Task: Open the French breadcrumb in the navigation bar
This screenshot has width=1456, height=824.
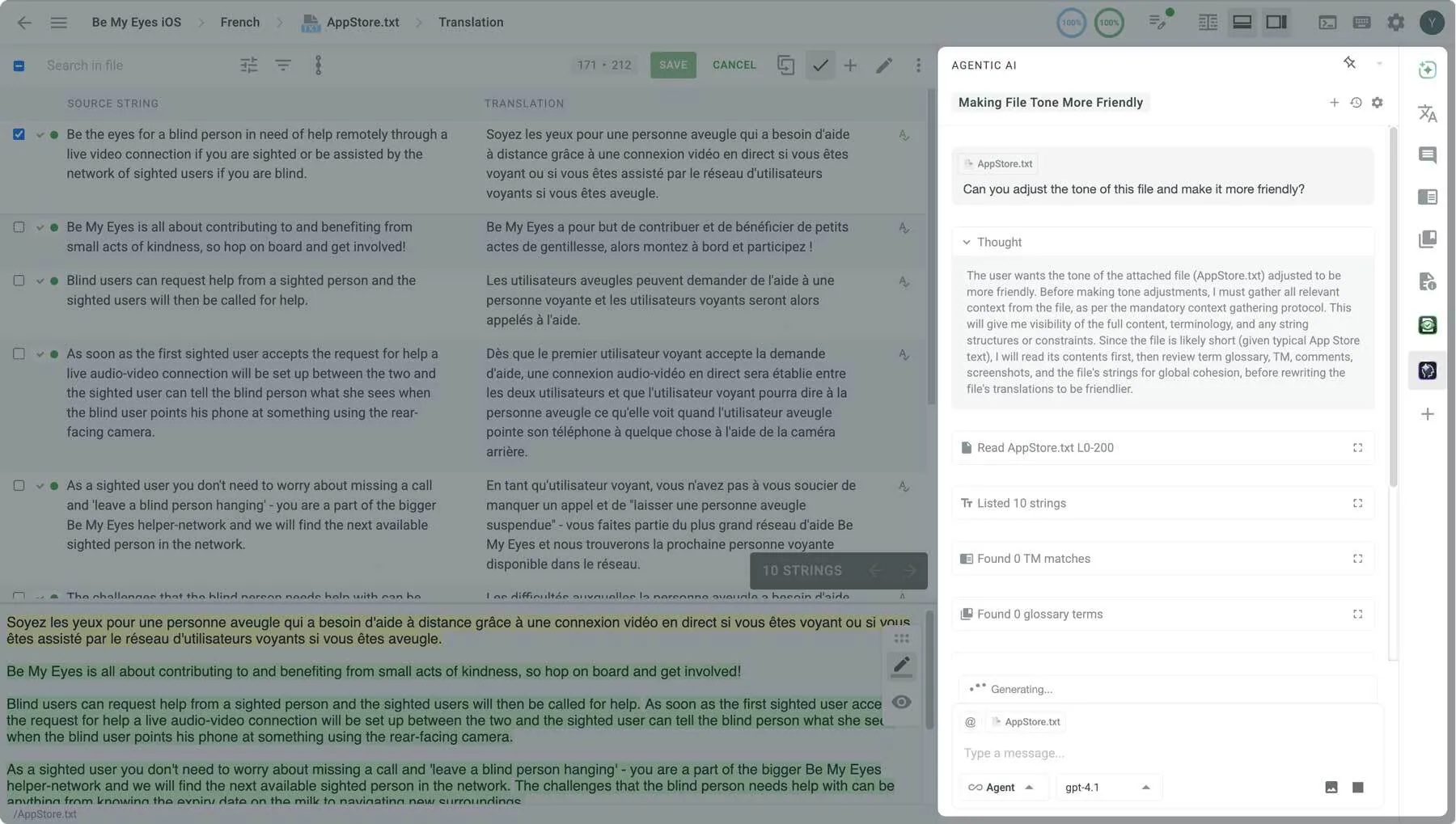Action: pos(239,22)
